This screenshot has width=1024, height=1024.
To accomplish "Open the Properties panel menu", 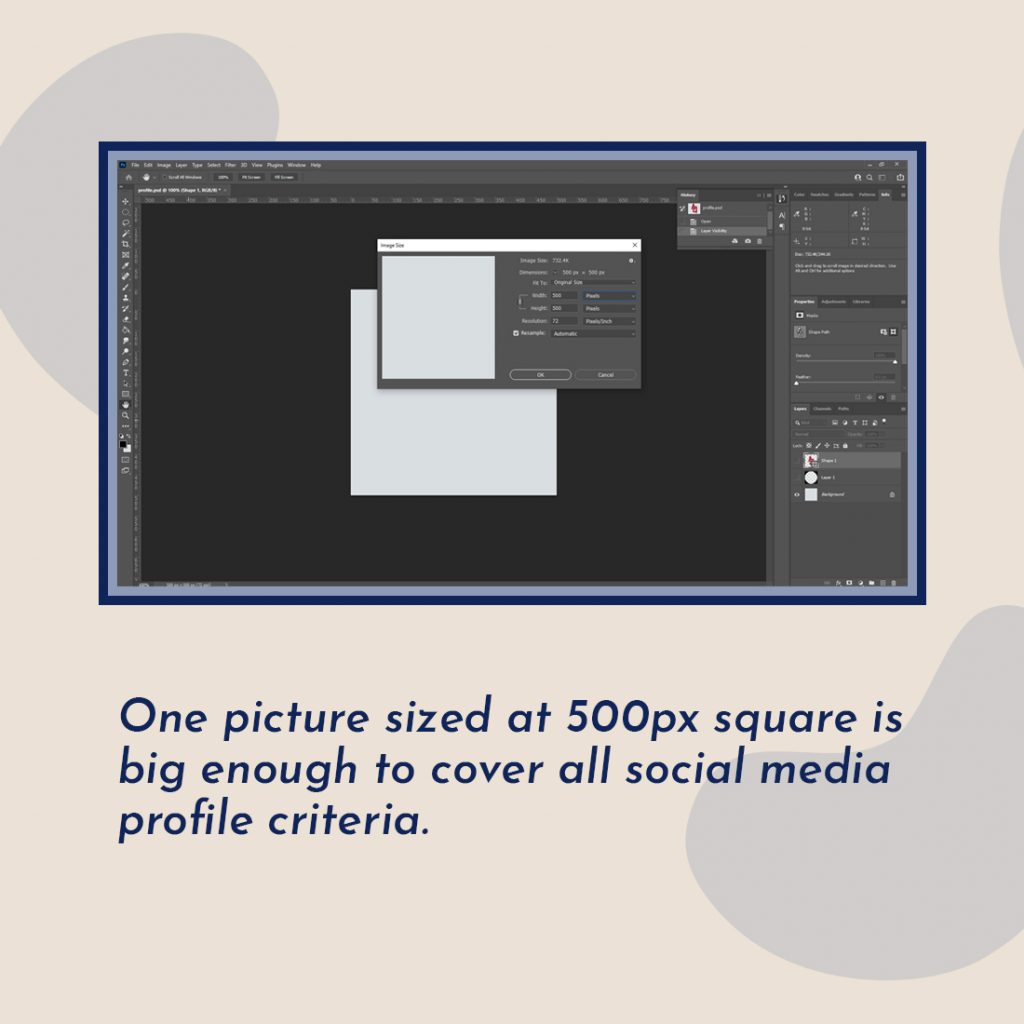I will pos(903,302).
